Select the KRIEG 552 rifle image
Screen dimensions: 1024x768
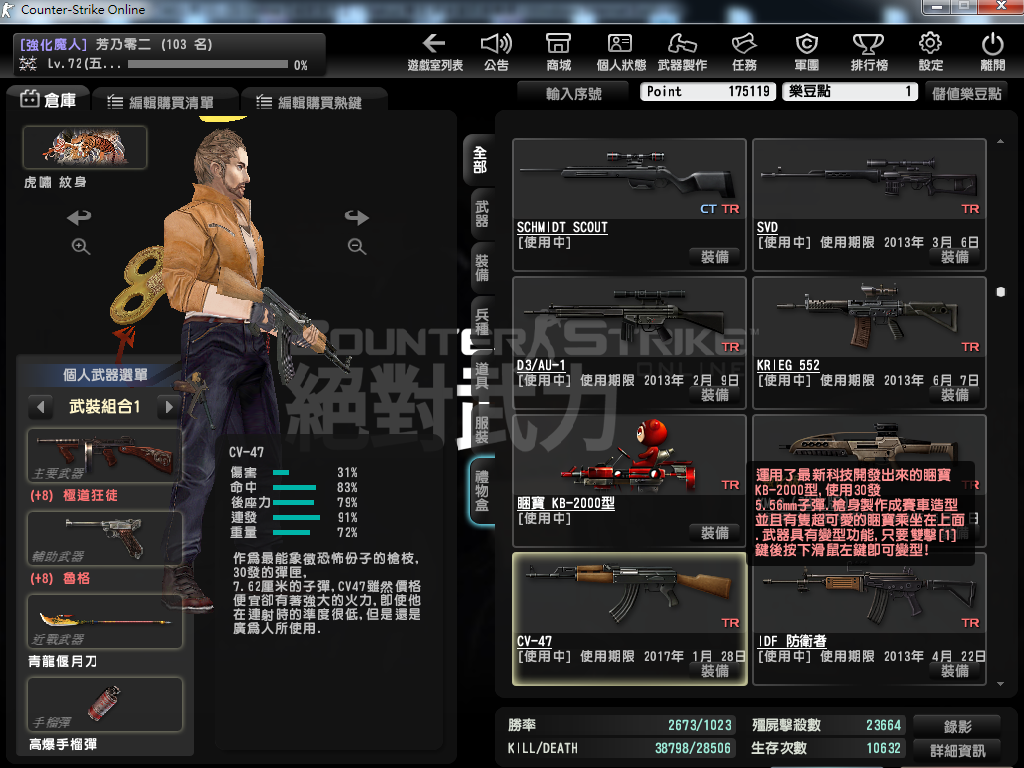869,317
